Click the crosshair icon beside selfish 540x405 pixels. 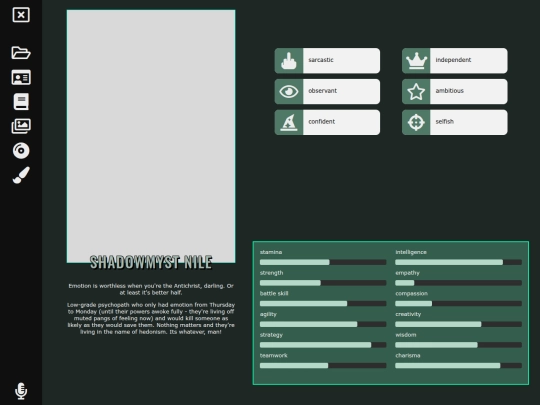pos(416,122)
